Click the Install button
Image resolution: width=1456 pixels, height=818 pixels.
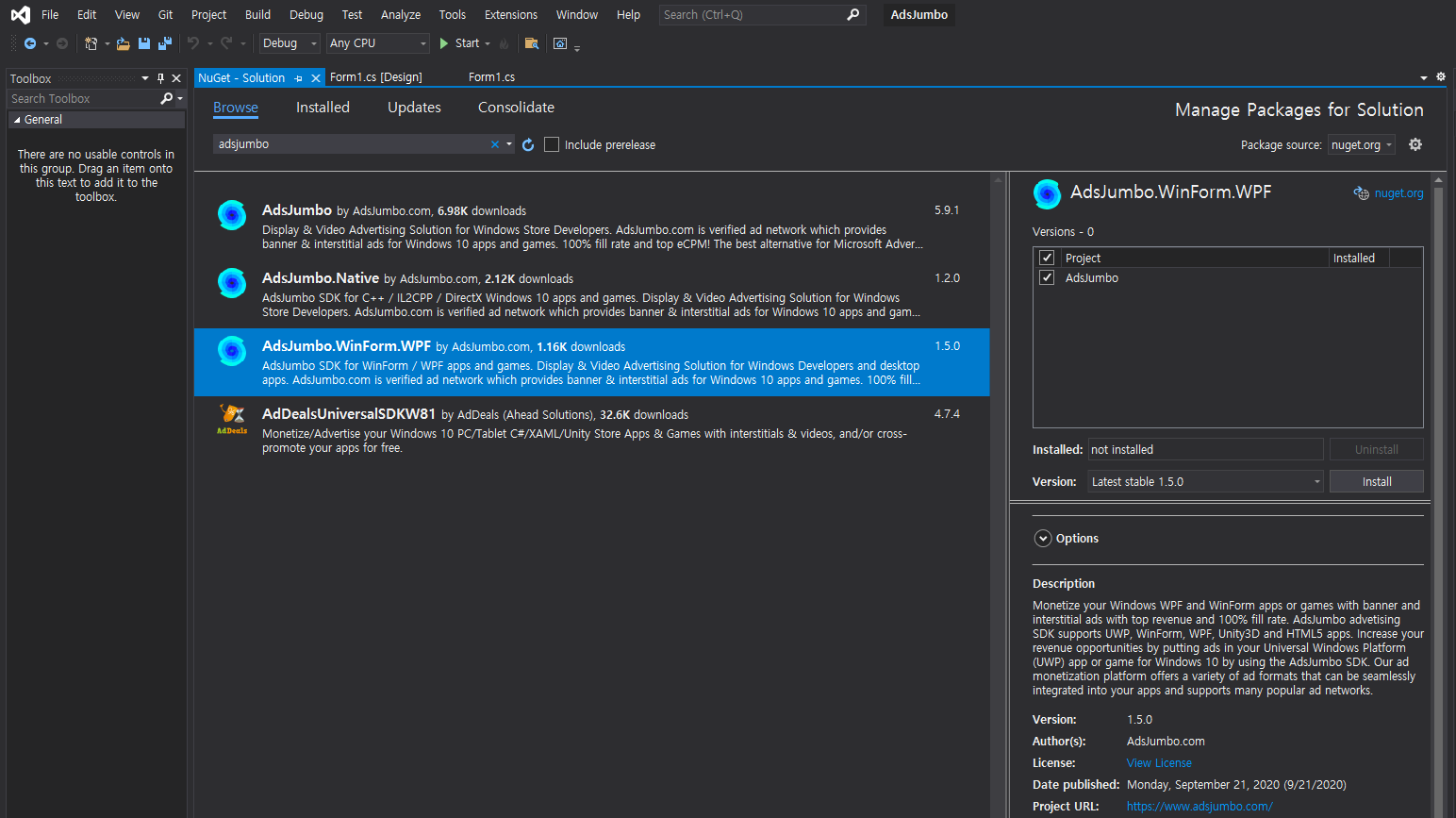point(1377,481)
